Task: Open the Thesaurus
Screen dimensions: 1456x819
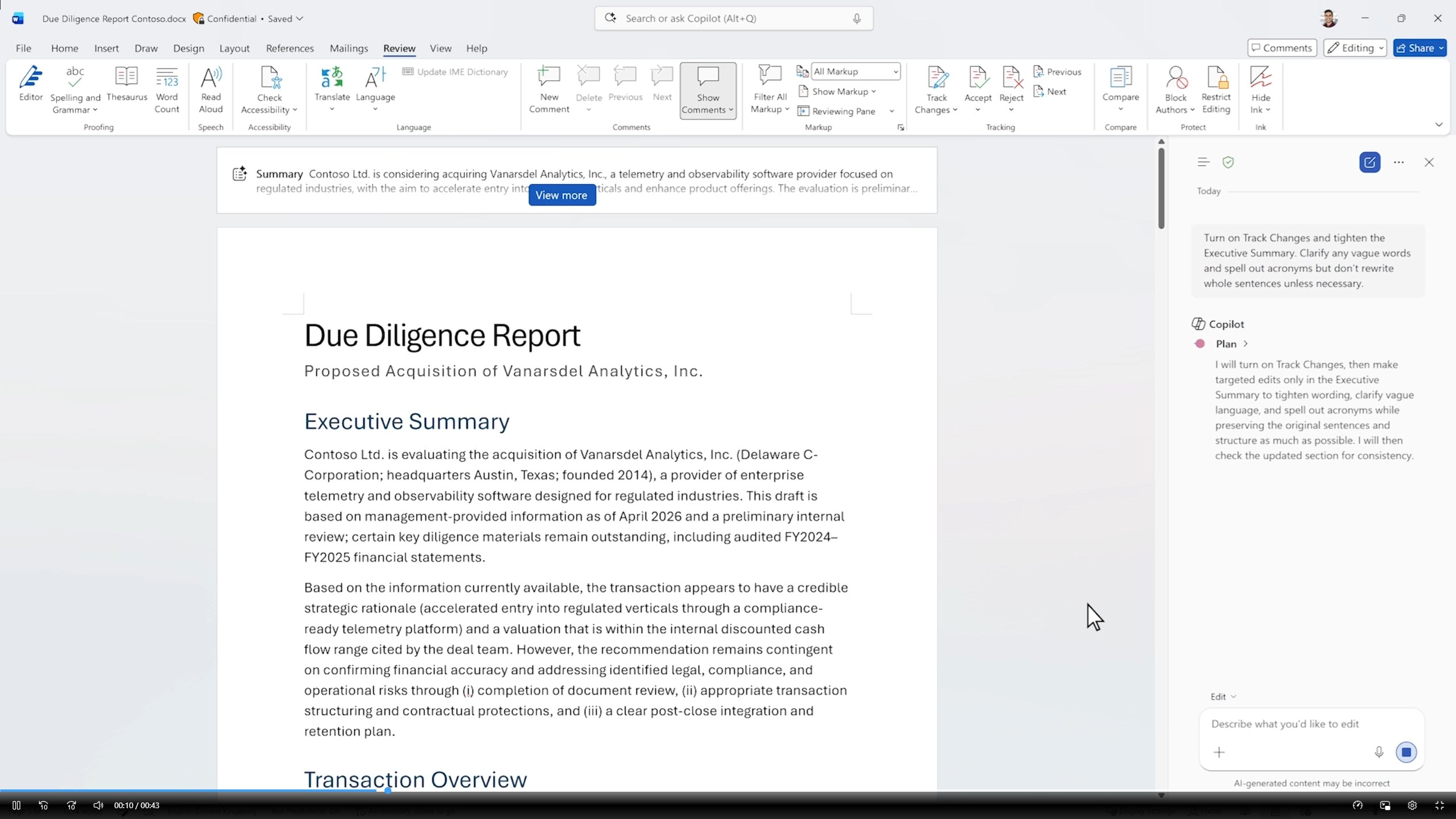Action: [x=127, y=84]
